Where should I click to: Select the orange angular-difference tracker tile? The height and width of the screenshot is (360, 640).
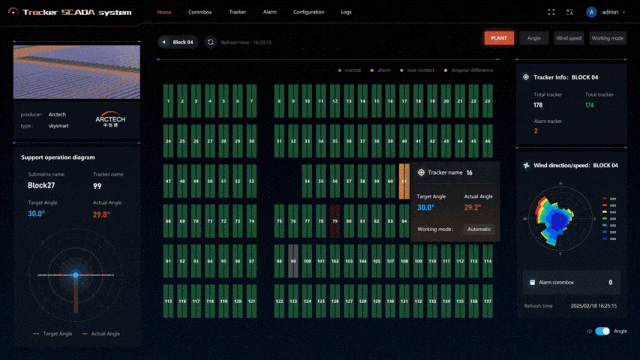(404, 181)
